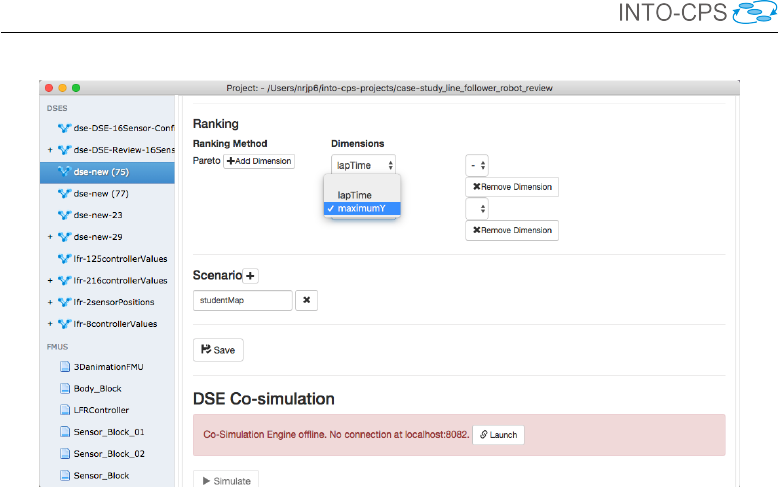The height and width of the screenshot is (487, 778).
Task: Click the FMU icon beside Sensor_Block_01
Action: (x=64, y=432)
